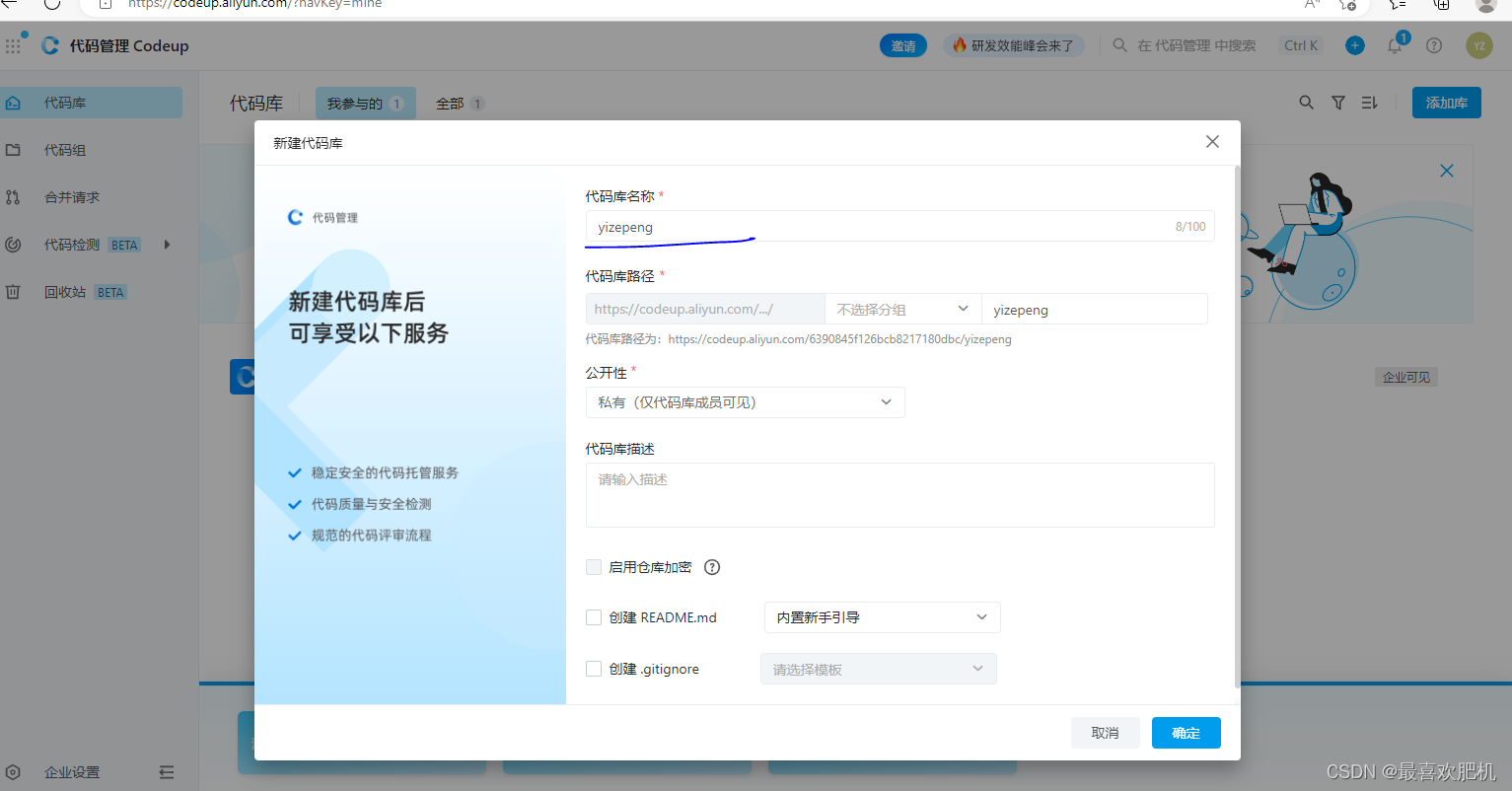Click the 取消 button
This screenshot has height=791, width=1512.
click(1106, 733)
